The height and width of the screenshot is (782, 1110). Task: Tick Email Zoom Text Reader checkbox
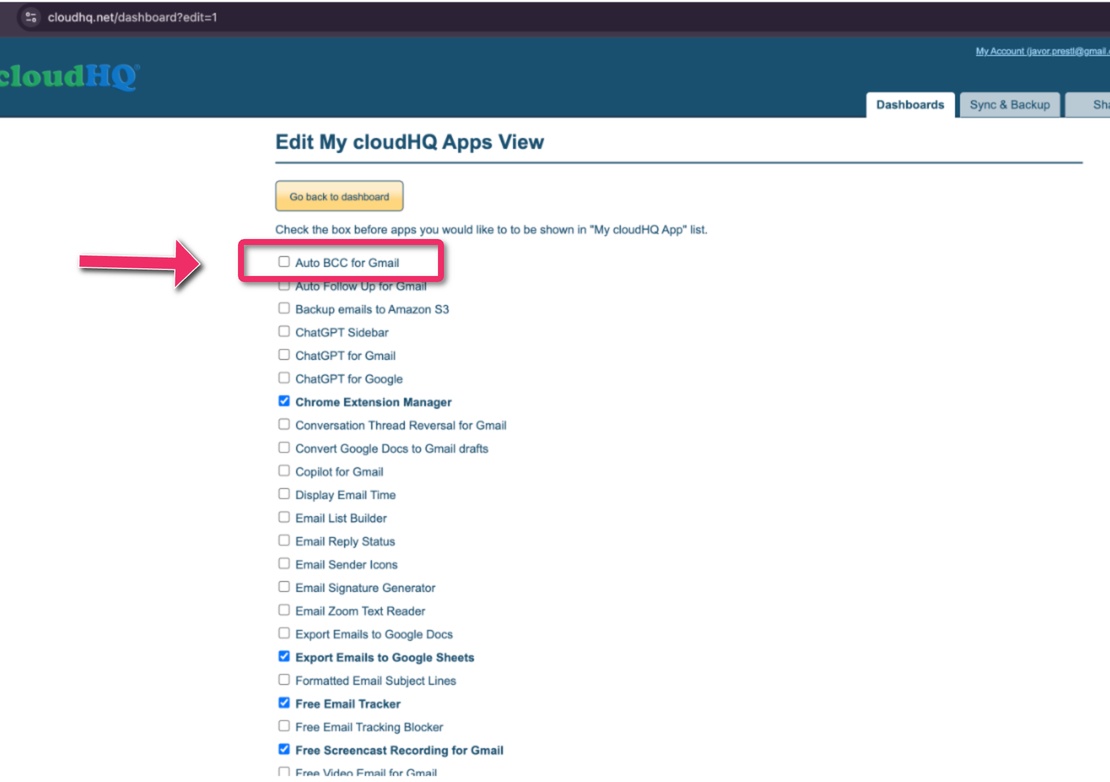(284, 610)
